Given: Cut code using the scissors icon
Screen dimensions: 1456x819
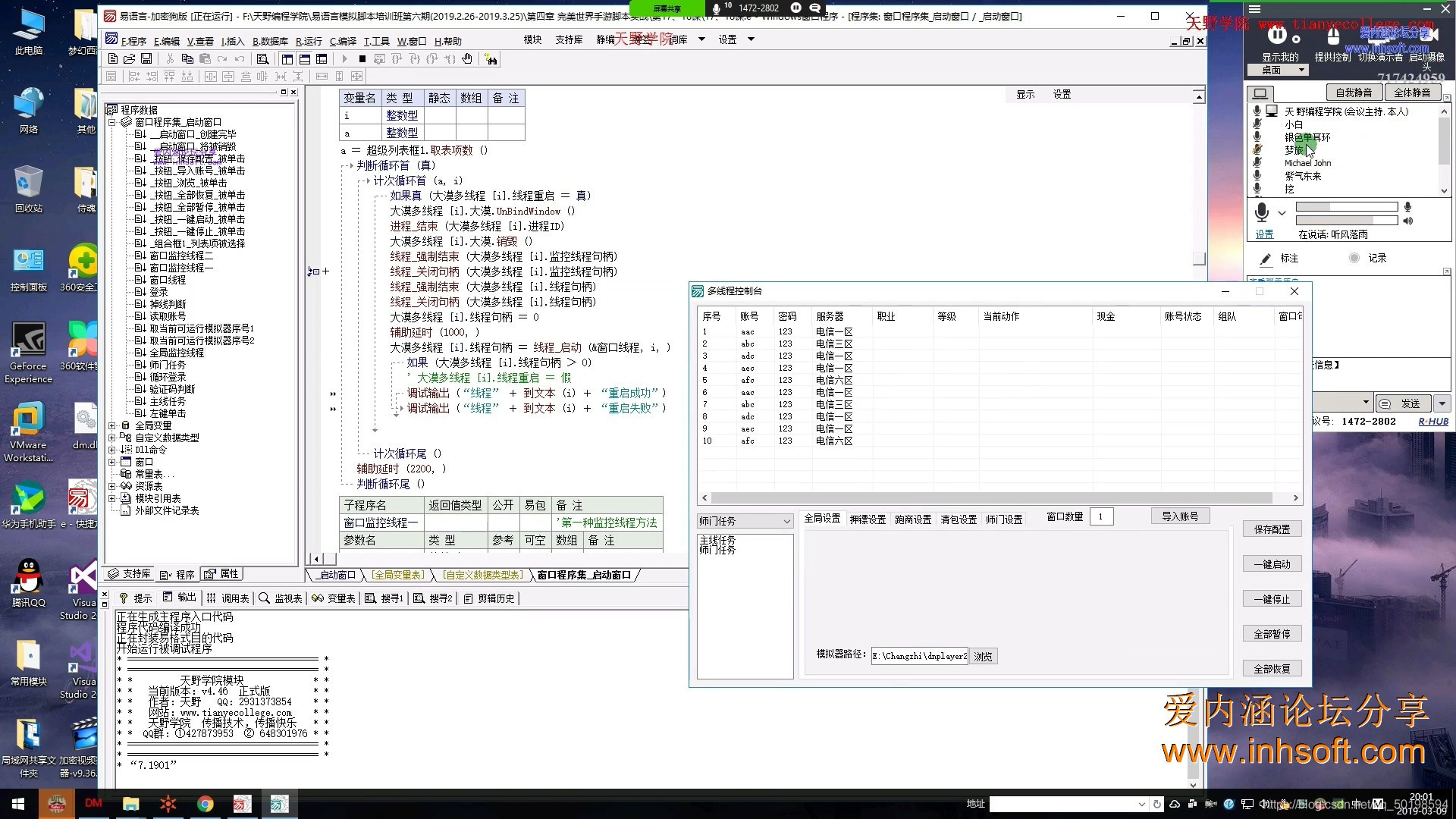Looking at the screenshot, I should 170,58.
